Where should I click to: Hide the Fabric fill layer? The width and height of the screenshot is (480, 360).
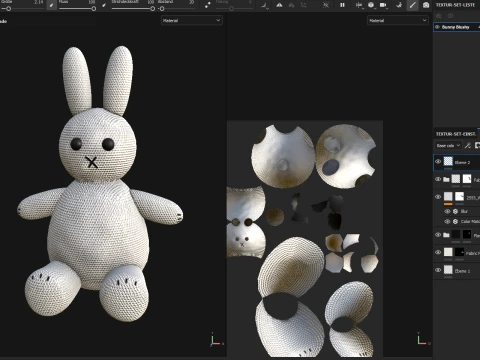(438, 252)
